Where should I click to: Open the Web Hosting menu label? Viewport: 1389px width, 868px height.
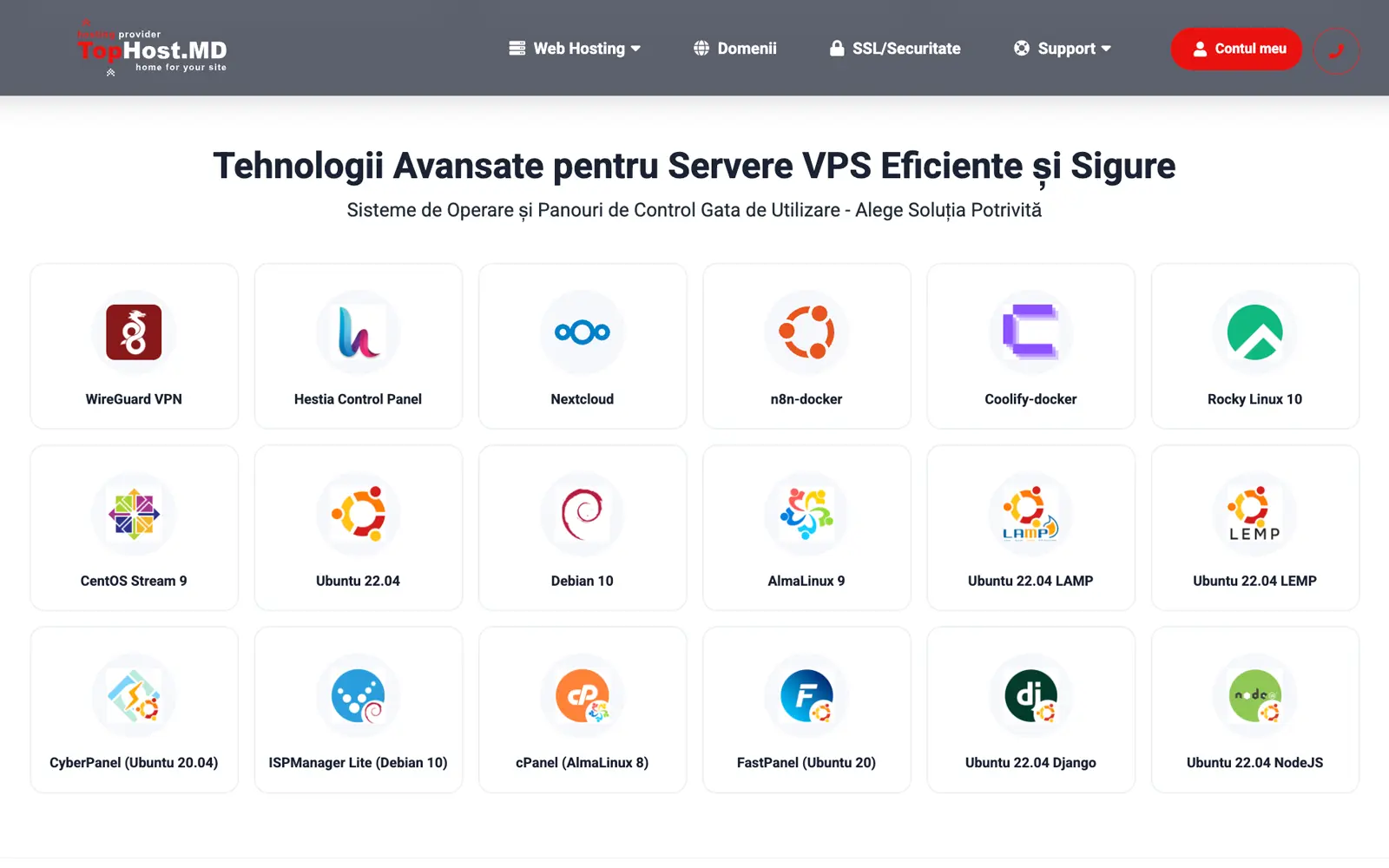579,49
